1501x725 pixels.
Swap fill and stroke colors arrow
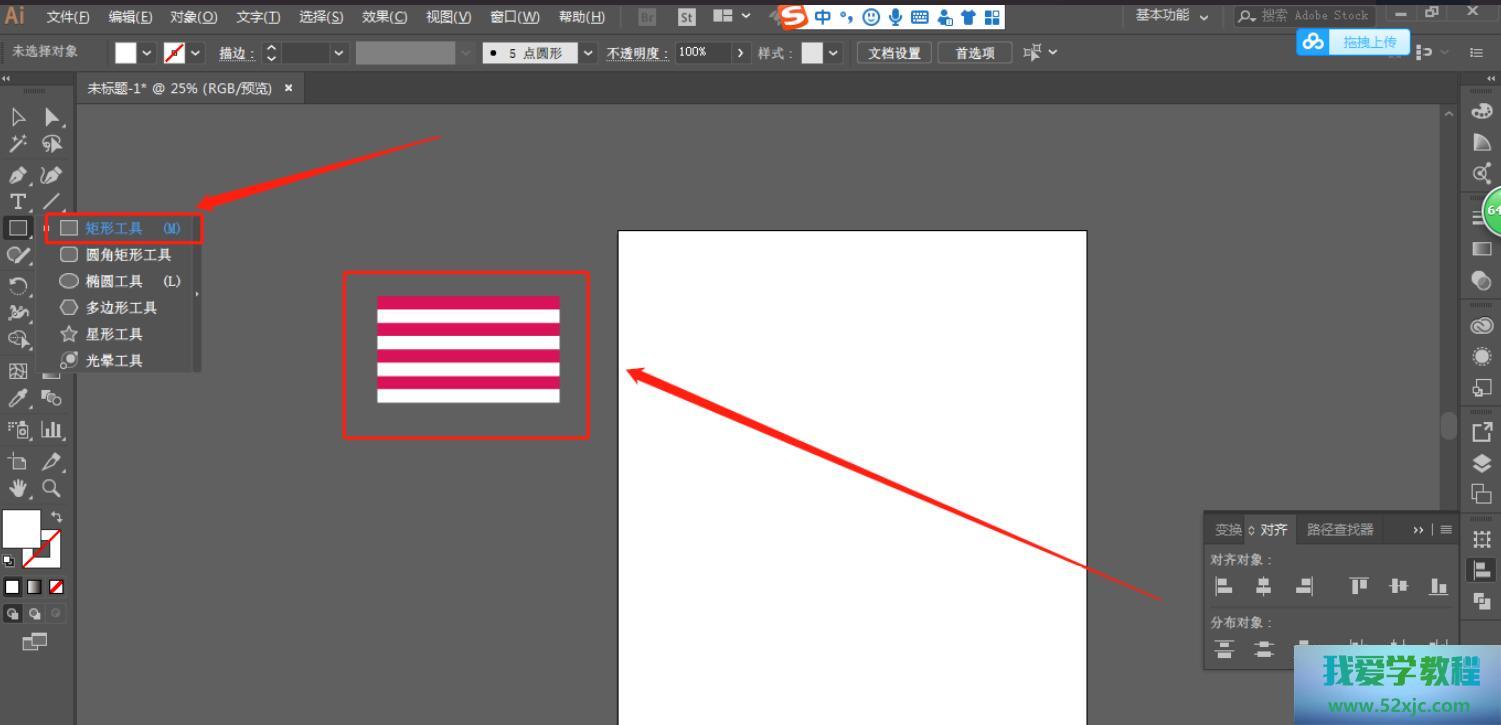coord(57,517)
